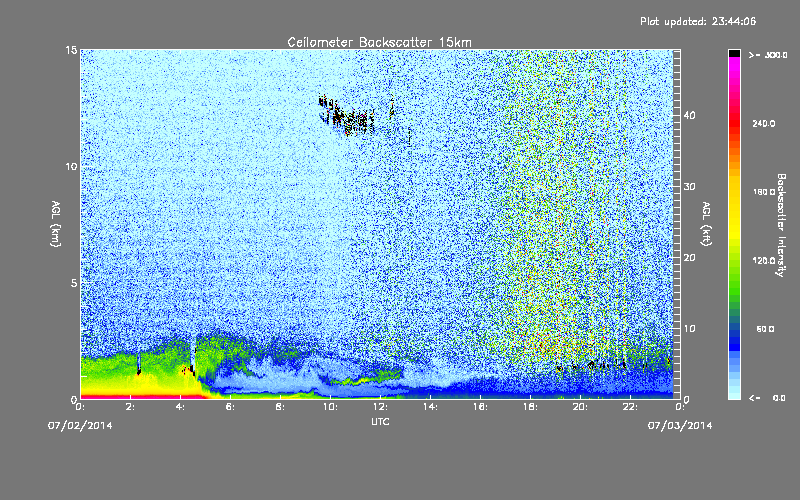Click the "4:" hour tick label
800x500 pixels.
(180, 407)
